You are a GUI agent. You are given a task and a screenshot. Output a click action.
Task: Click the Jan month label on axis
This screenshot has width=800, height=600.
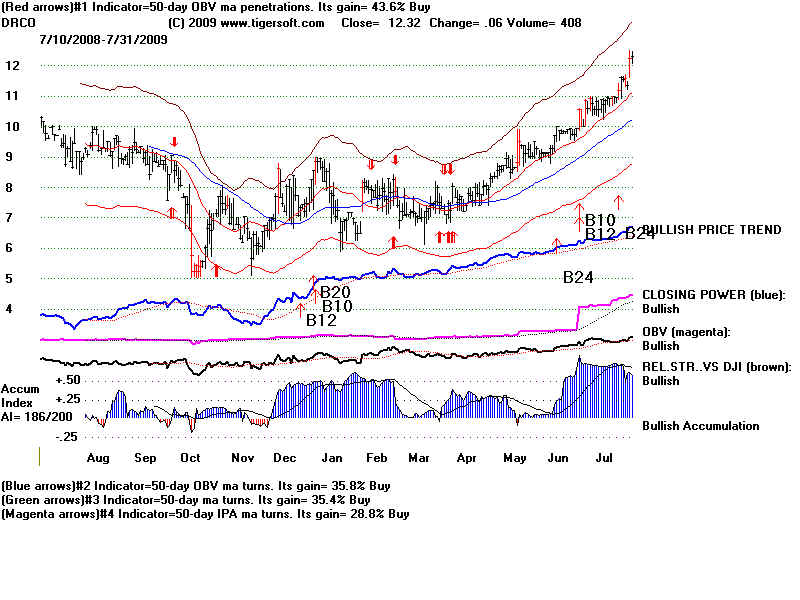tap(332, 458)
